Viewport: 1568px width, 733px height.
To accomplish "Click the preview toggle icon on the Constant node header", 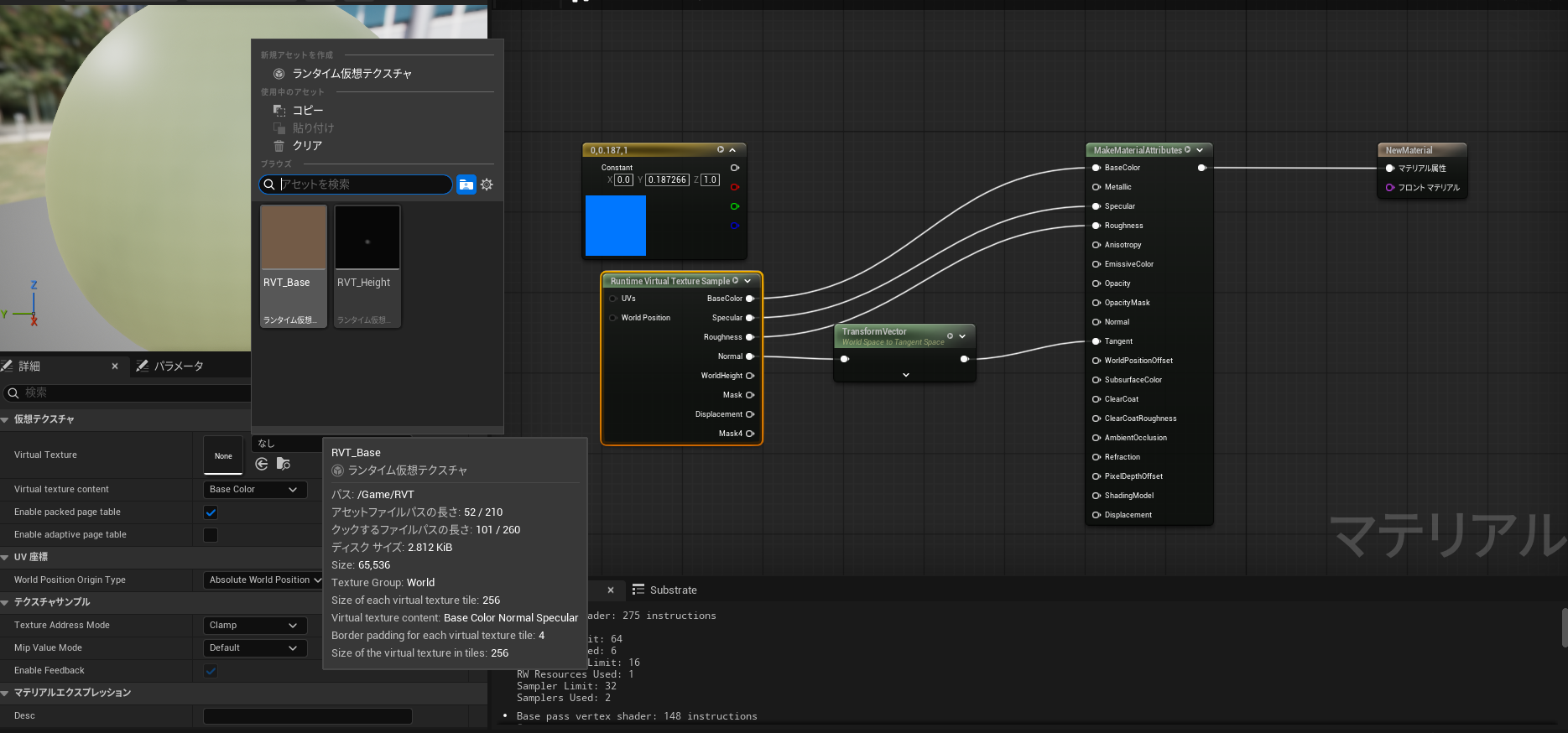I will click(x=720, y=150).
